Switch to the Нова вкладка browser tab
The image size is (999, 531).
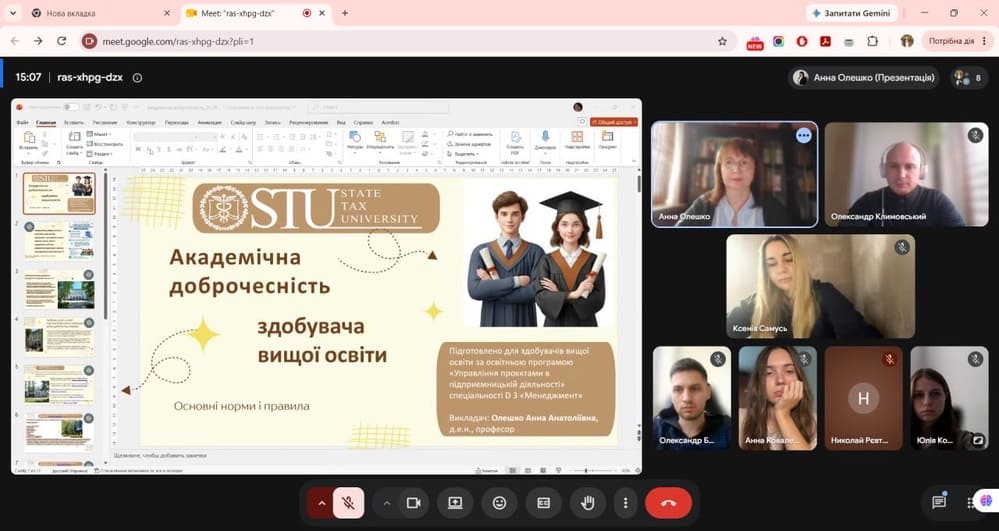point(99,13)
